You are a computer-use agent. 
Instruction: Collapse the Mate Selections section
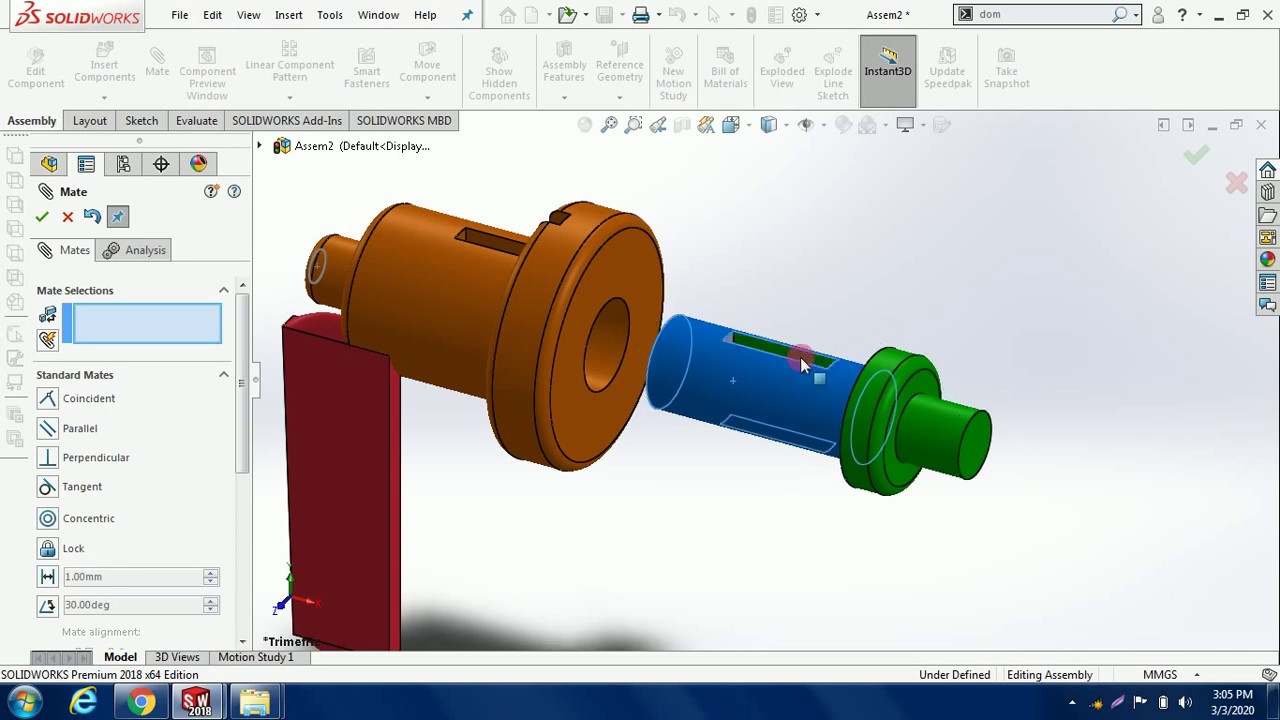[224, 290]
